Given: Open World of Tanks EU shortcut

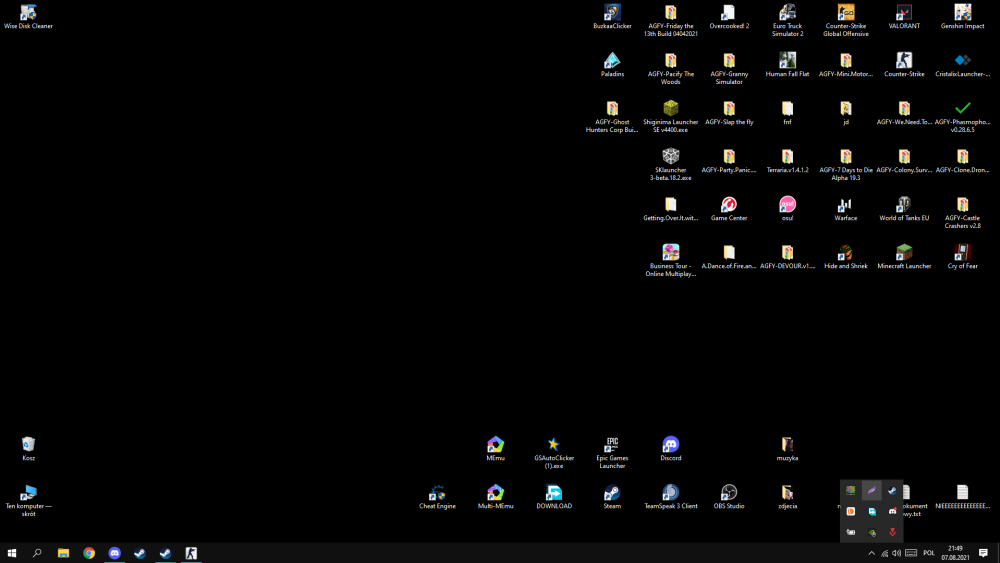Looking at the screenshot, I should [904, 208].
